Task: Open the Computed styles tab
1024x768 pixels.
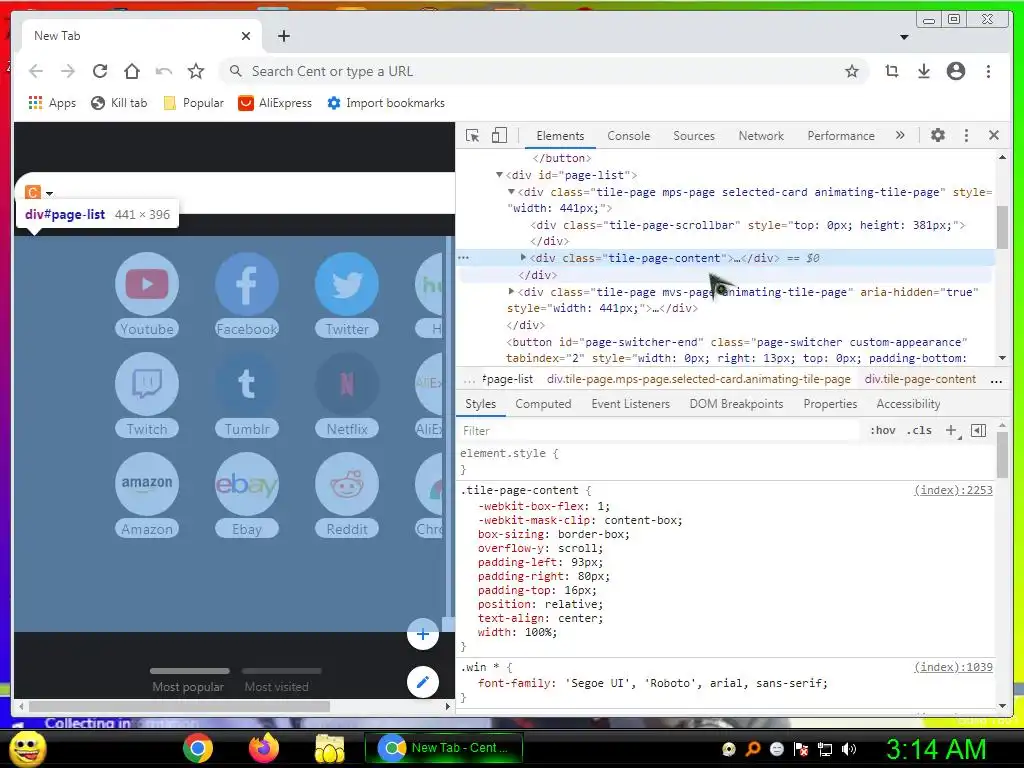Action: pos(543,404)
